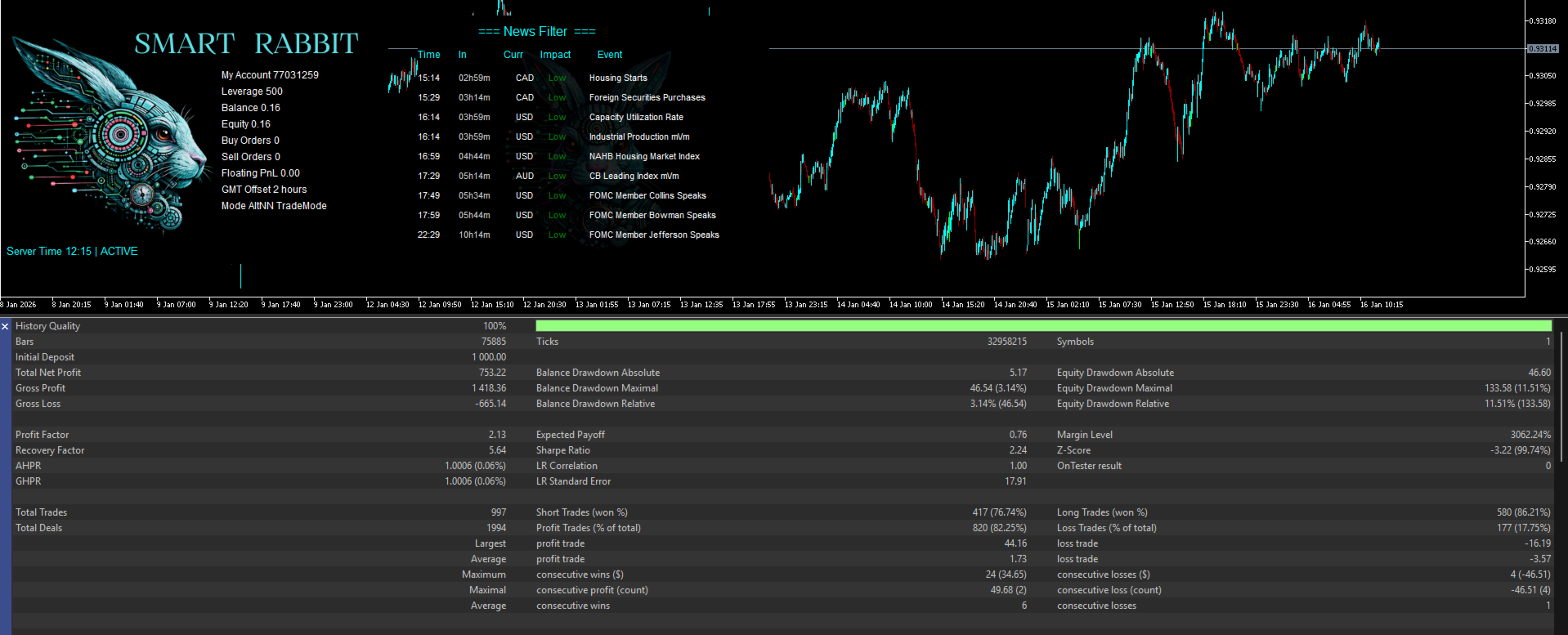The height and width of the screenshot is (635, 1568).
Task: Click the CB Leading Index m/m row
Action: coord(634,177)
